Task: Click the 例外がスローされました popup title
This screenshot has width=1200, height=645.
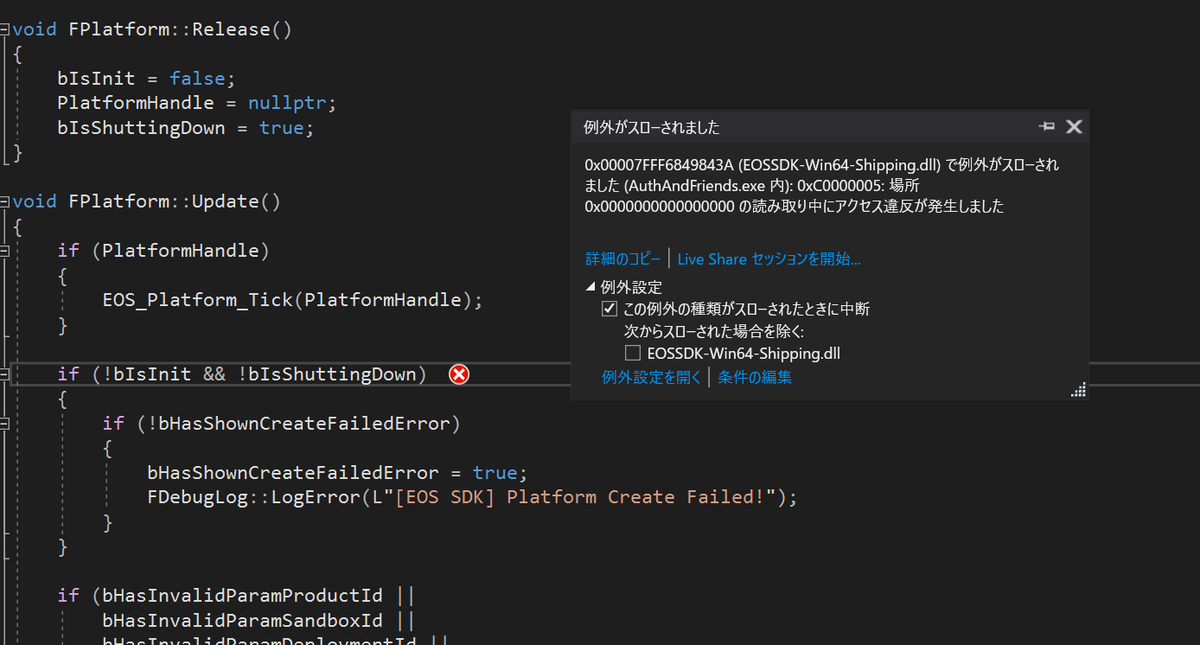Action: click(x=651, y=128)
